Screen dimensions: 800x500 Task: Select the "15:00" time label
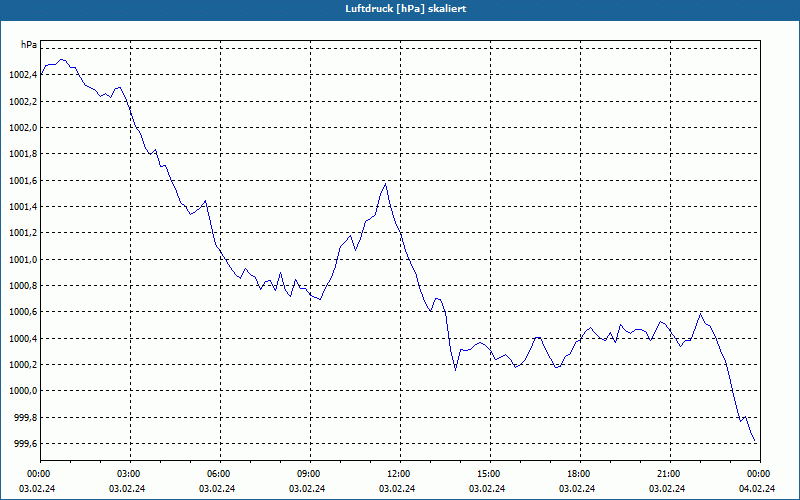coord(489,474)
